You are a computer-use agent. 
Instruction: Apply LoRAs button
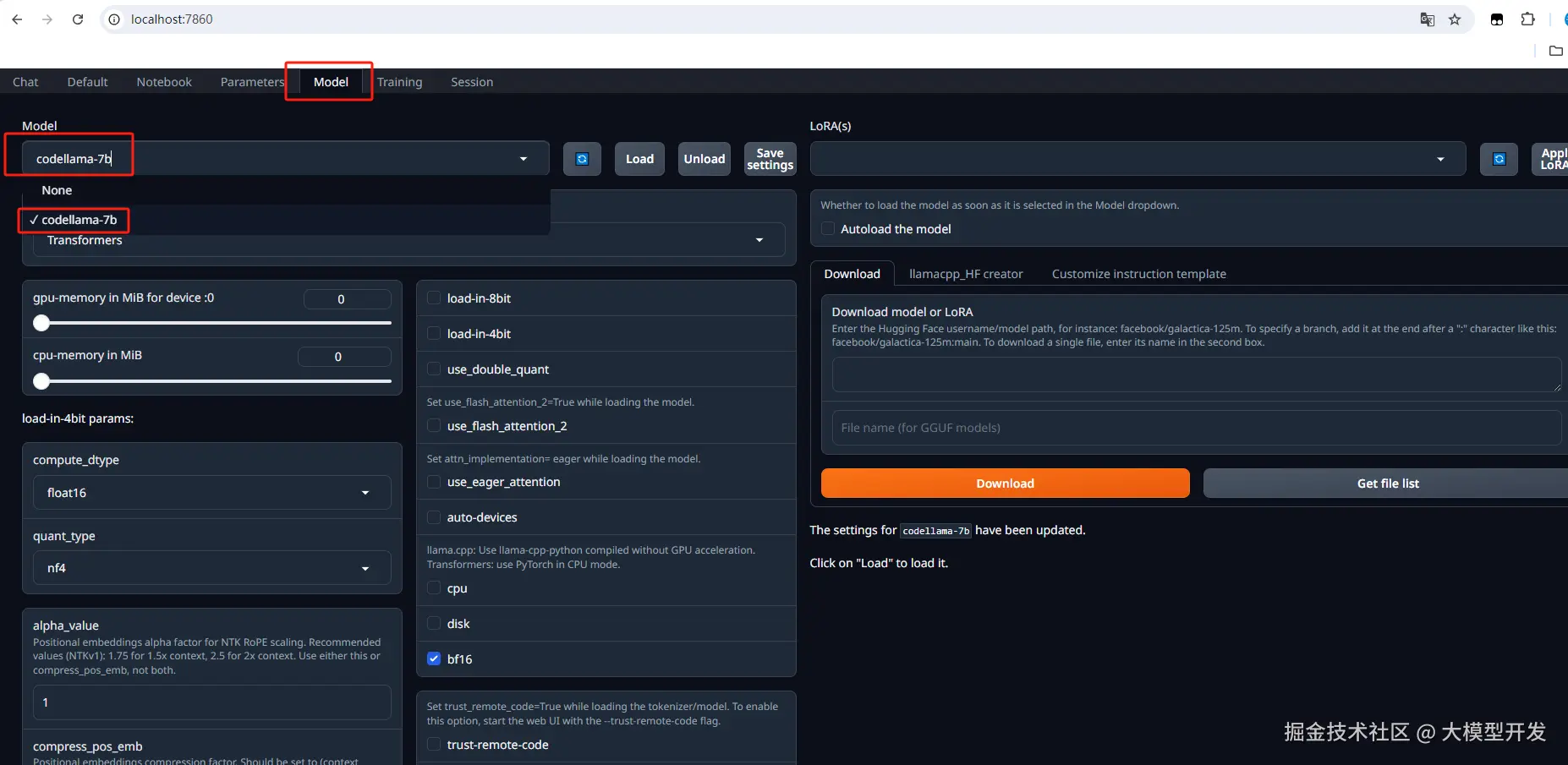click(1551, 159)
